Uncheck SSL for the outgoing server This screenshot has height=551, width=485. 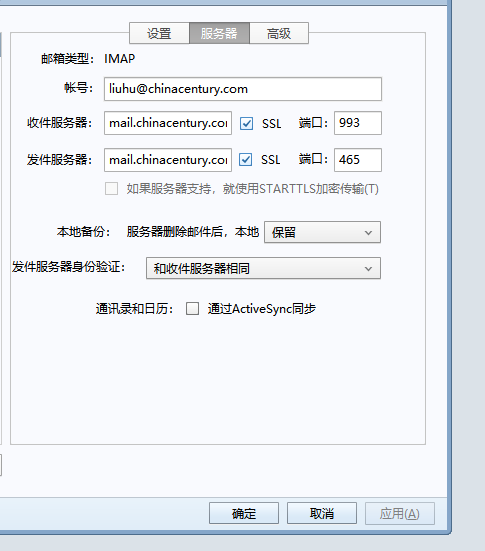[245, 160]
